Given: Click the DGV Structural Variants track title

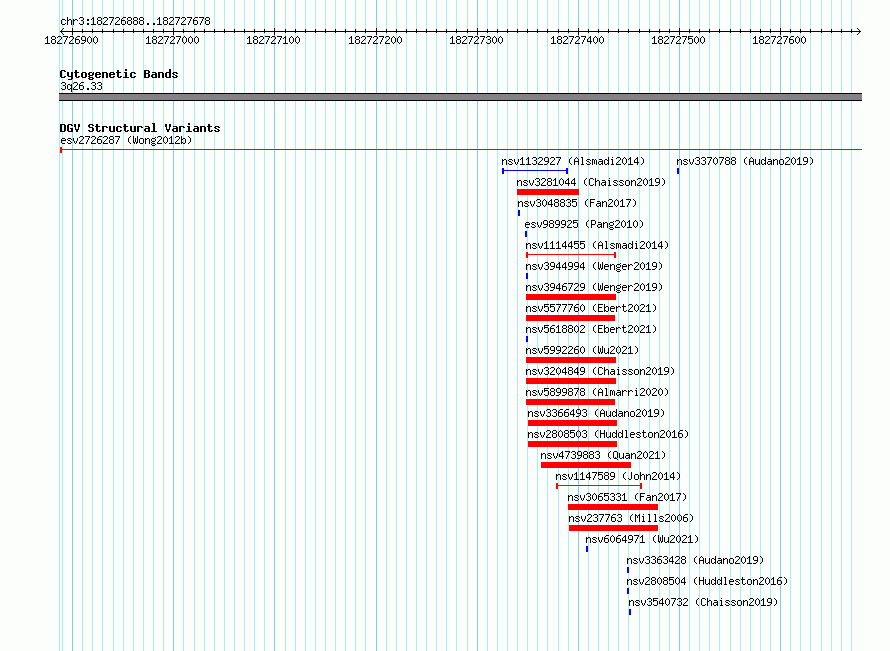Looking at the screenshot, I should point(140,128).
